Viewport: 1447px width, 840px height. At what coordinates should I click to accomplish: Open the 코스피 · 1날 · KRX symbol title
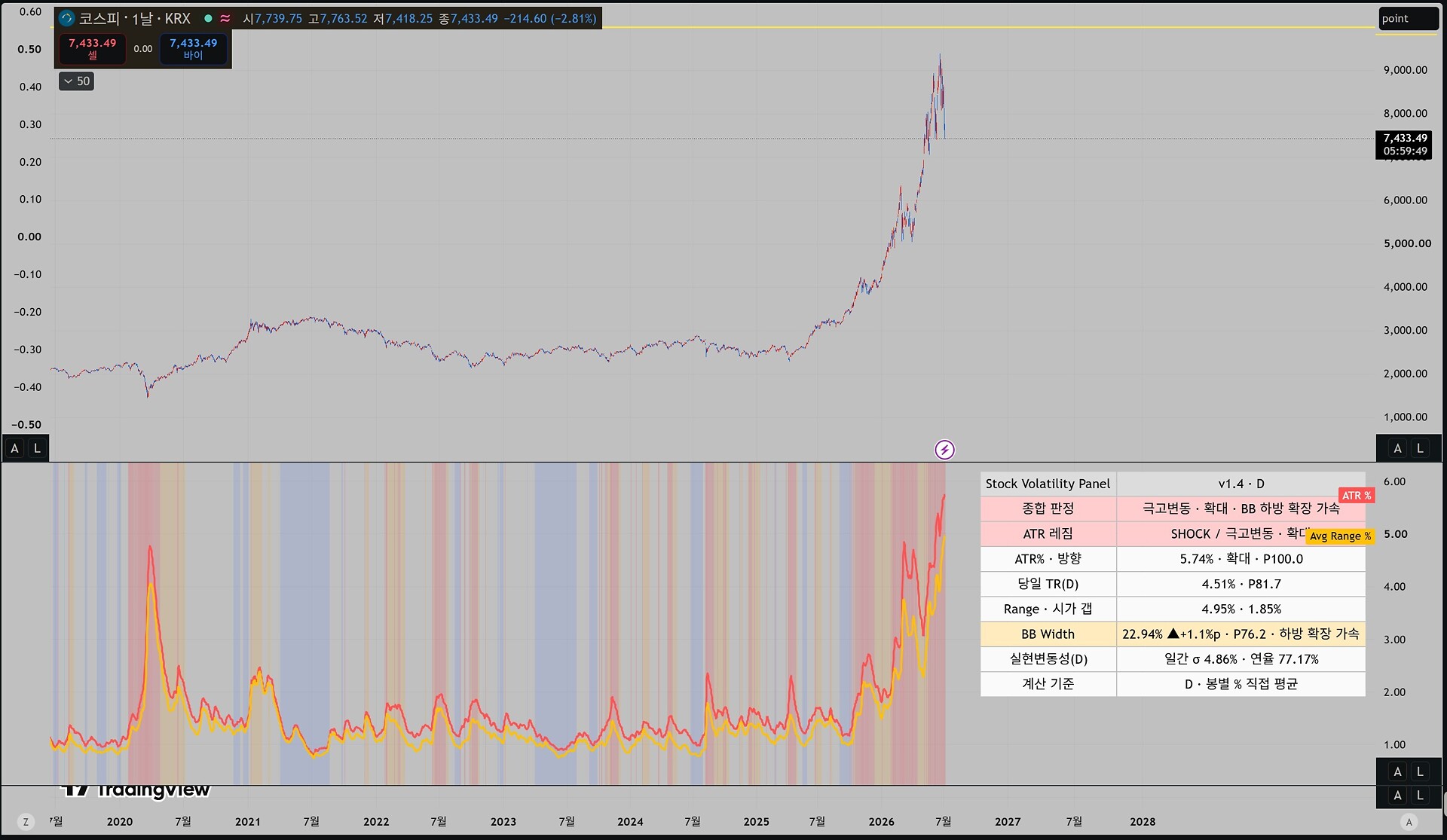(x=135, y=18)
